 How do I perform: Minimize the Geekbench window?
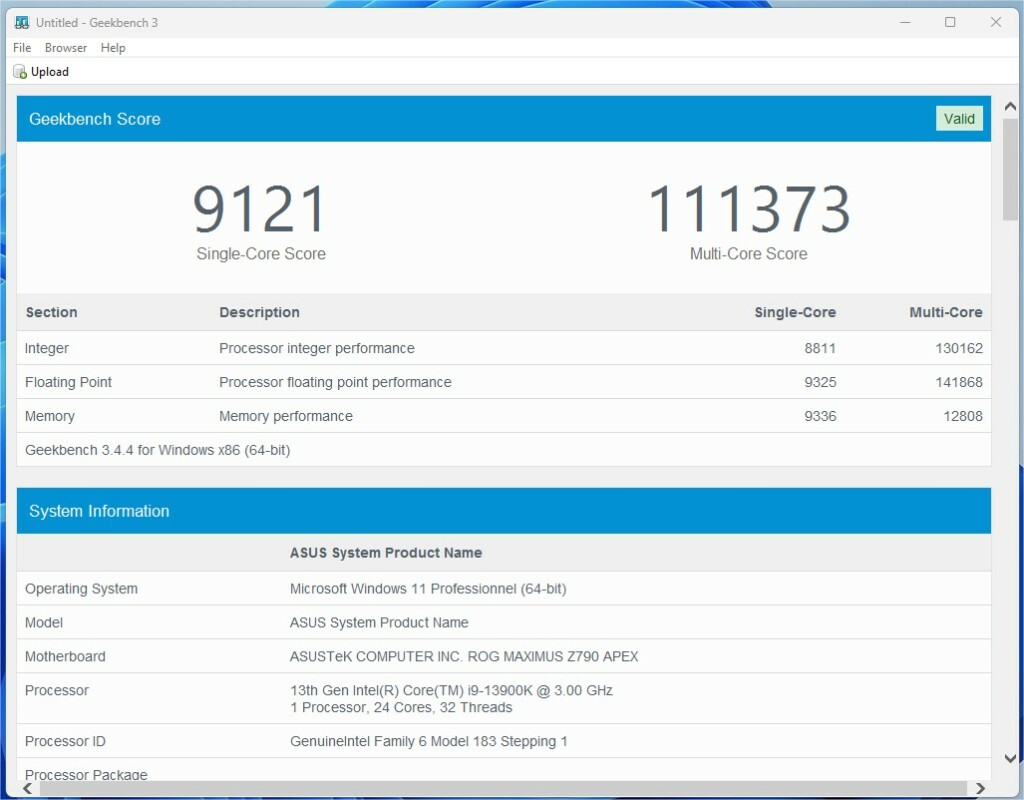[x=905, y=22]
